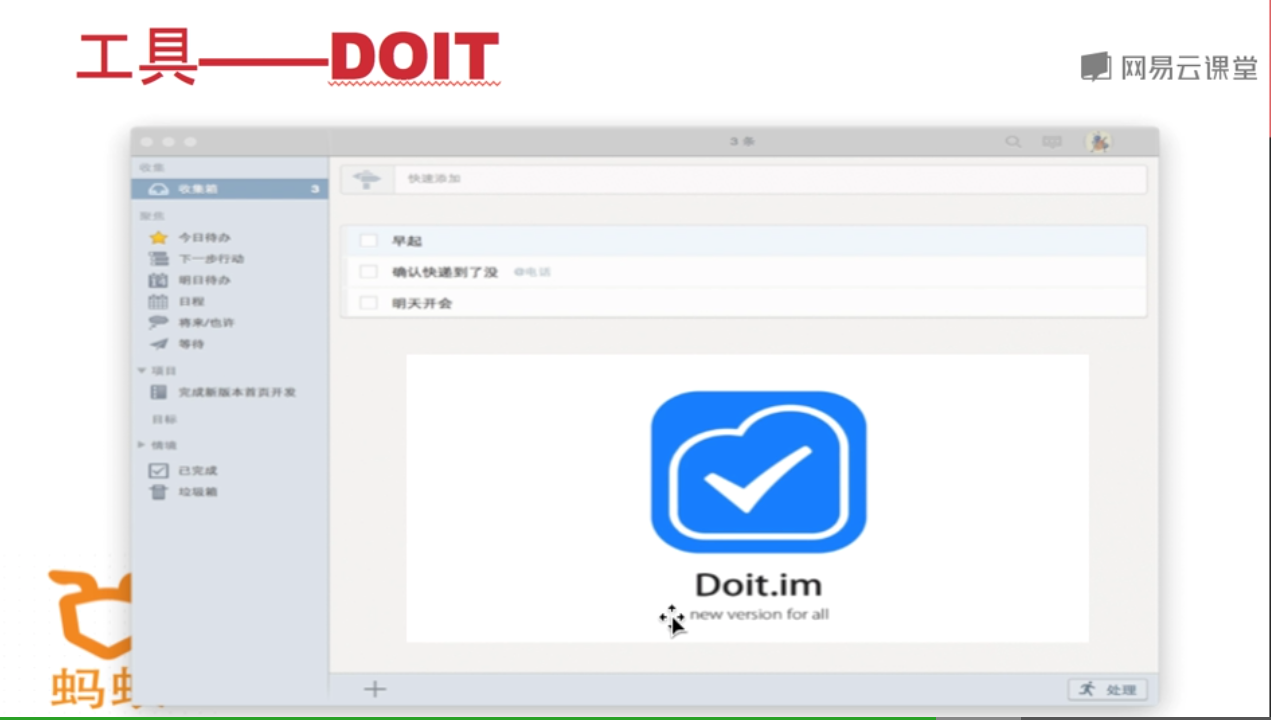Viewport: 1271px width, 720px height.
Task: Click the 目标 goals heading
Action: point(164,419)
